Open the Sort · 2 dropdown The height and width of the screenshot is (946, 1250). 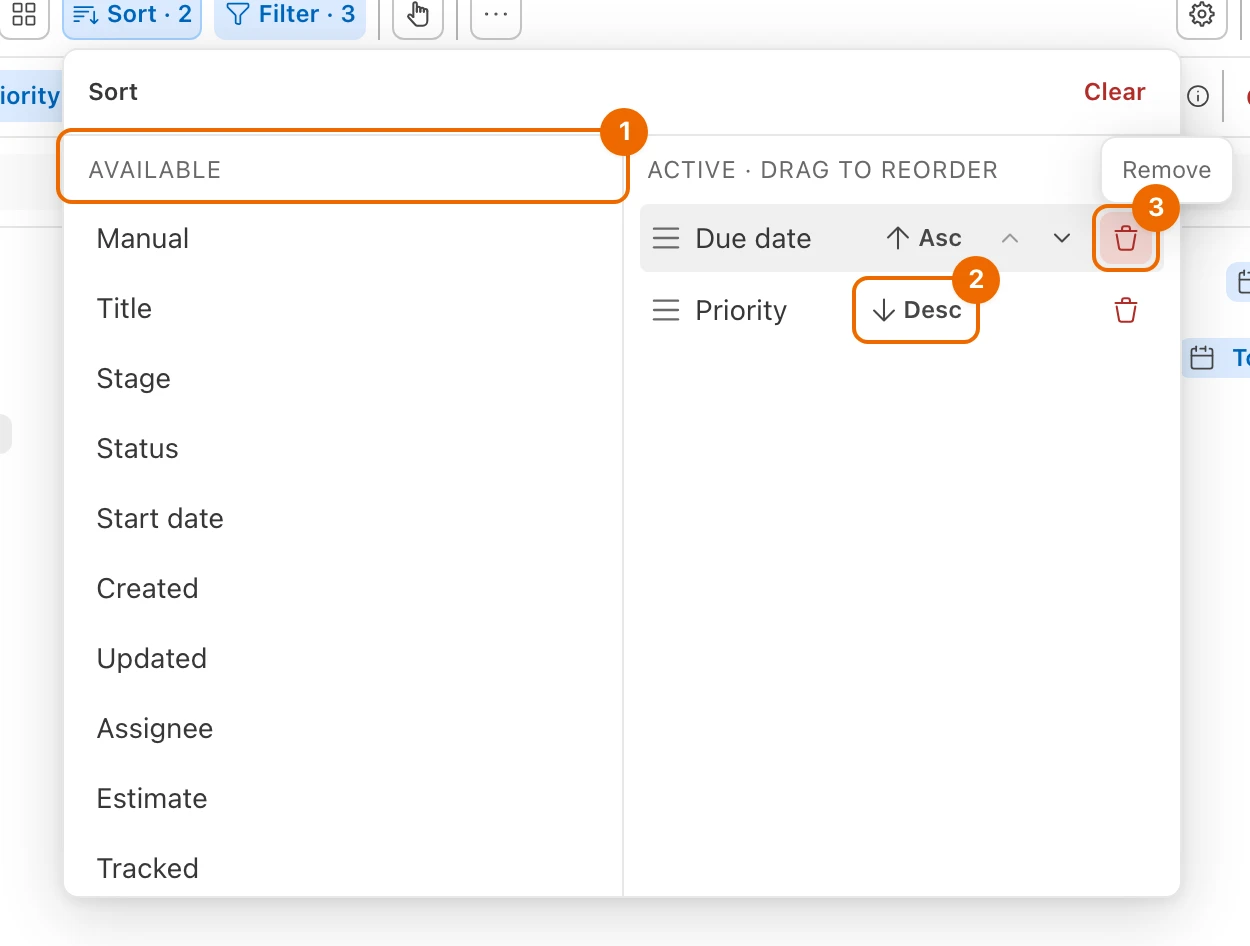click(133, 15)
